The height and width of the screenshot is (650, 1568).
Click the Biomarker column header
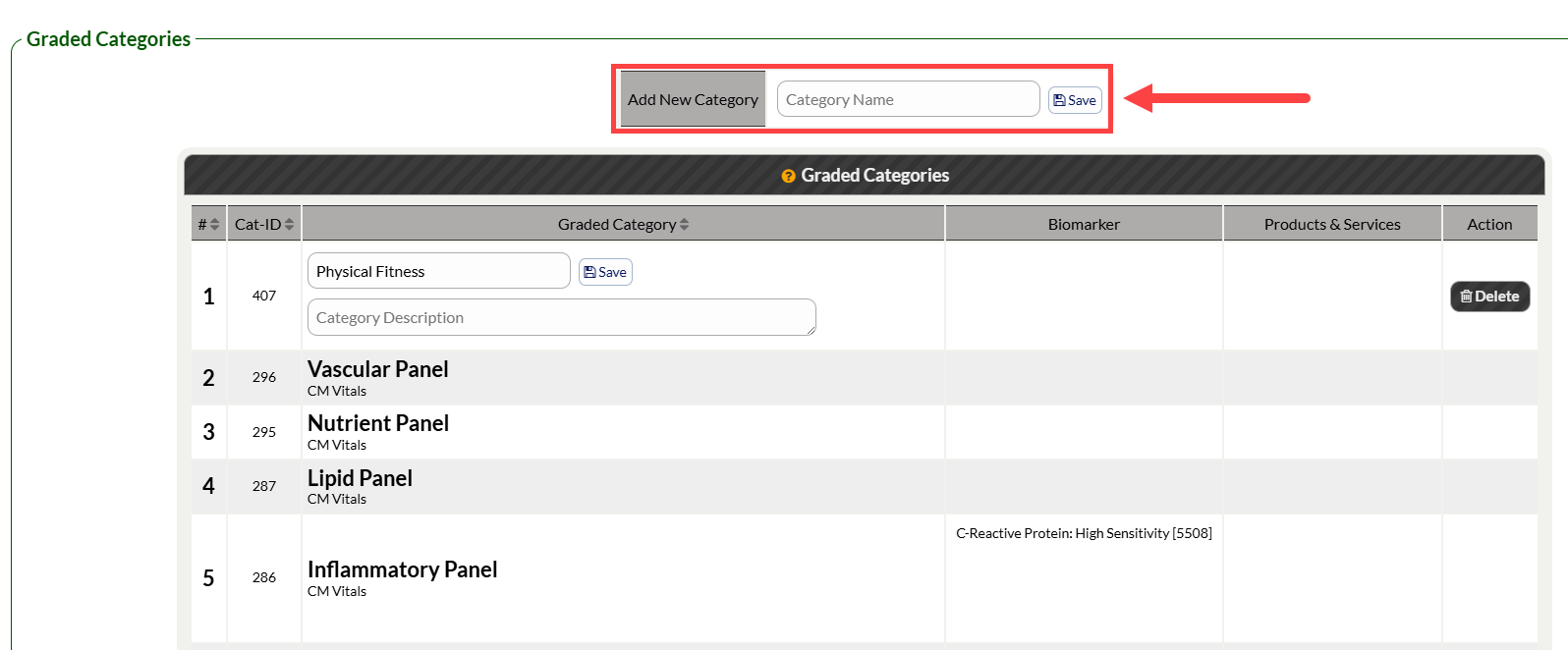pyautogui.click(x=1084, y=224)
